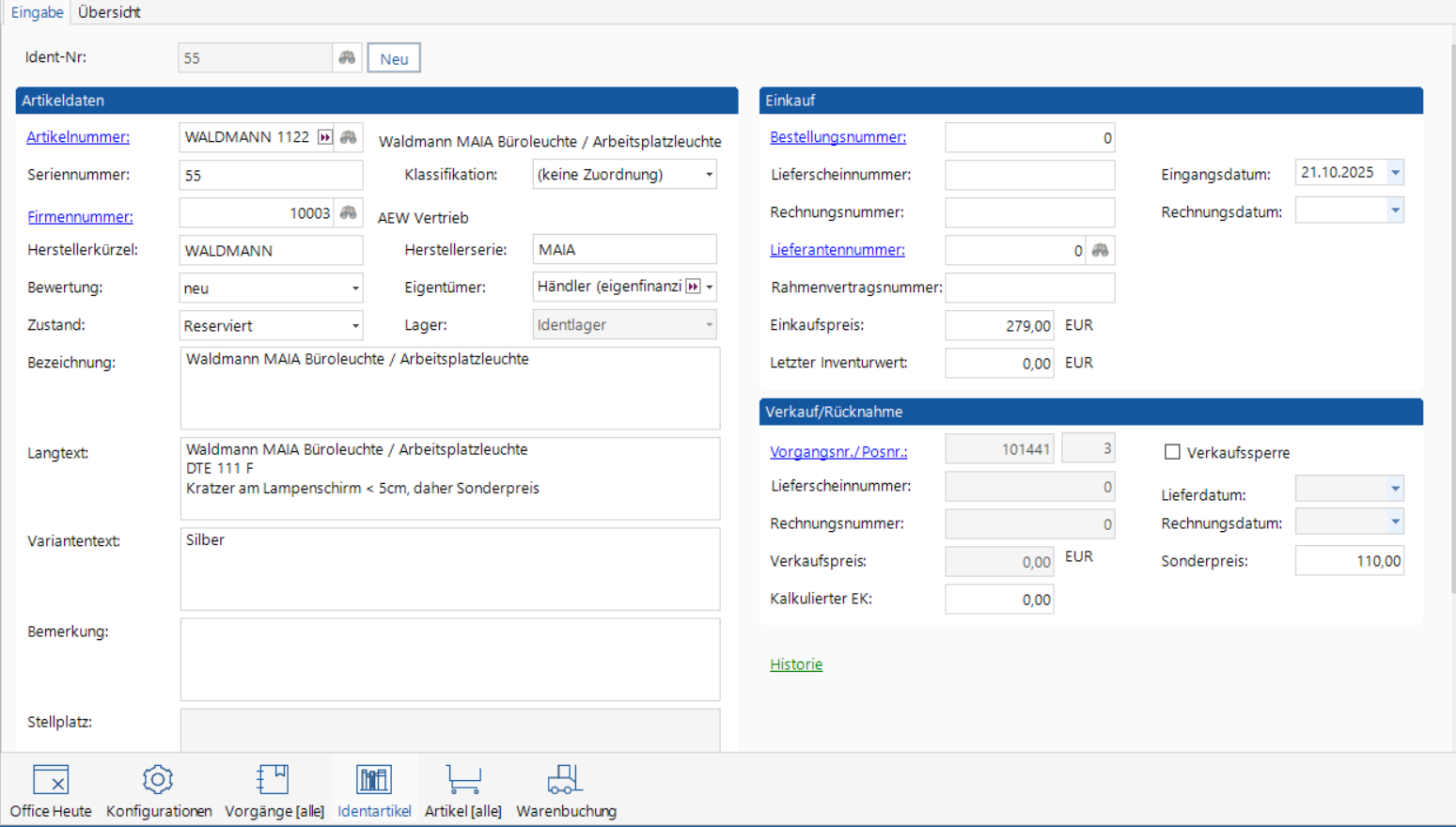
Task: Click binoculars lookup icon beside Lieferantennummer
Action: coord(1100,250)
